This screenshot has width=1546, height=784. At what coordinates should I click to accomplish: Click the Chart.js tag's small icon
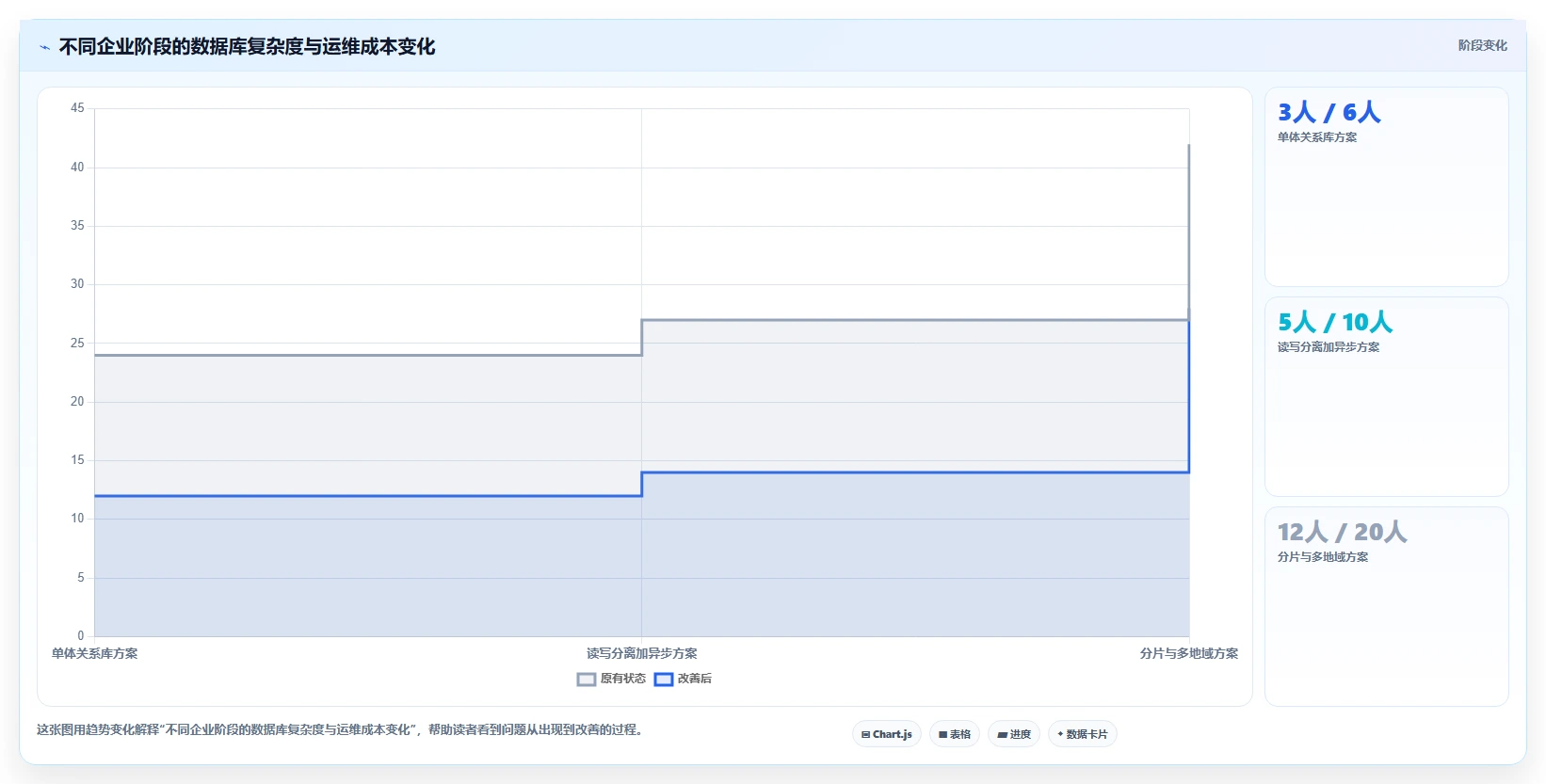point(866,734)
